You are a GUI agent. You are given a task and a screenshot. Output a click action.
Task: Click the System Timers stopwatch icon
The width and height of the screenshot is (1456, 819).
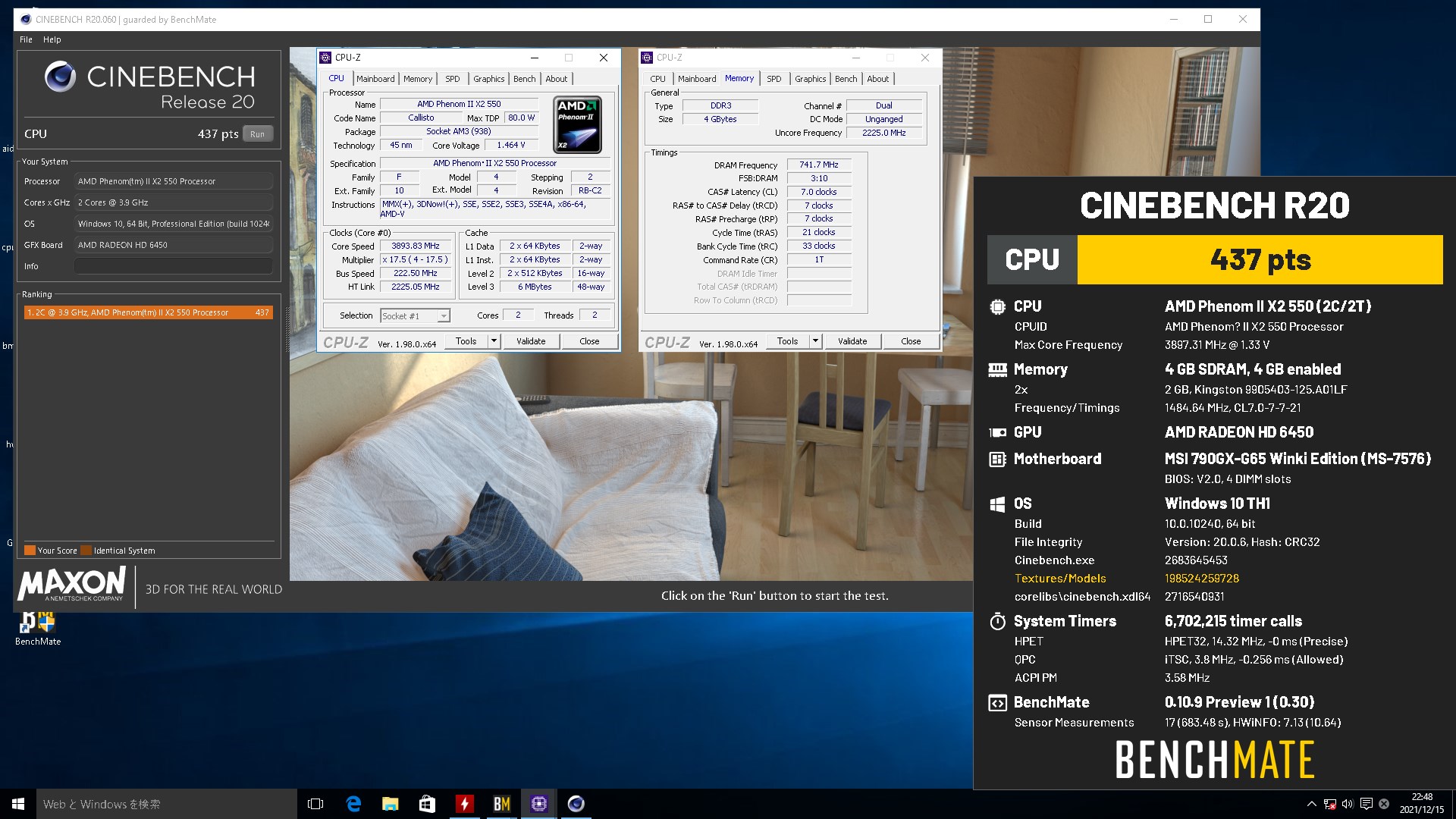[997, 621]
